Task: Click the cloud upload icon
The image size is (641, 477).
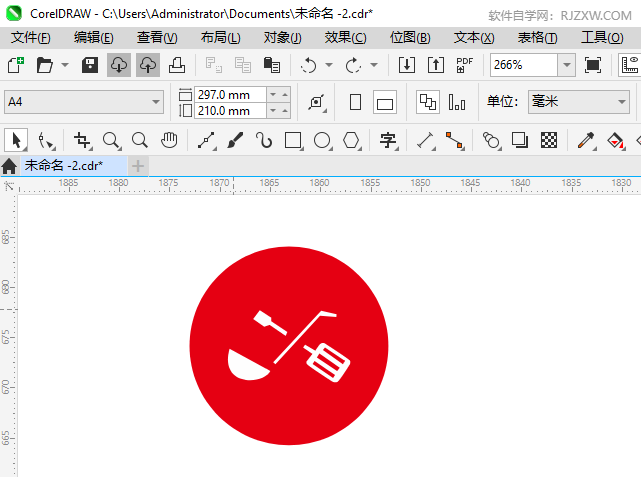Action: pos(148,65)
